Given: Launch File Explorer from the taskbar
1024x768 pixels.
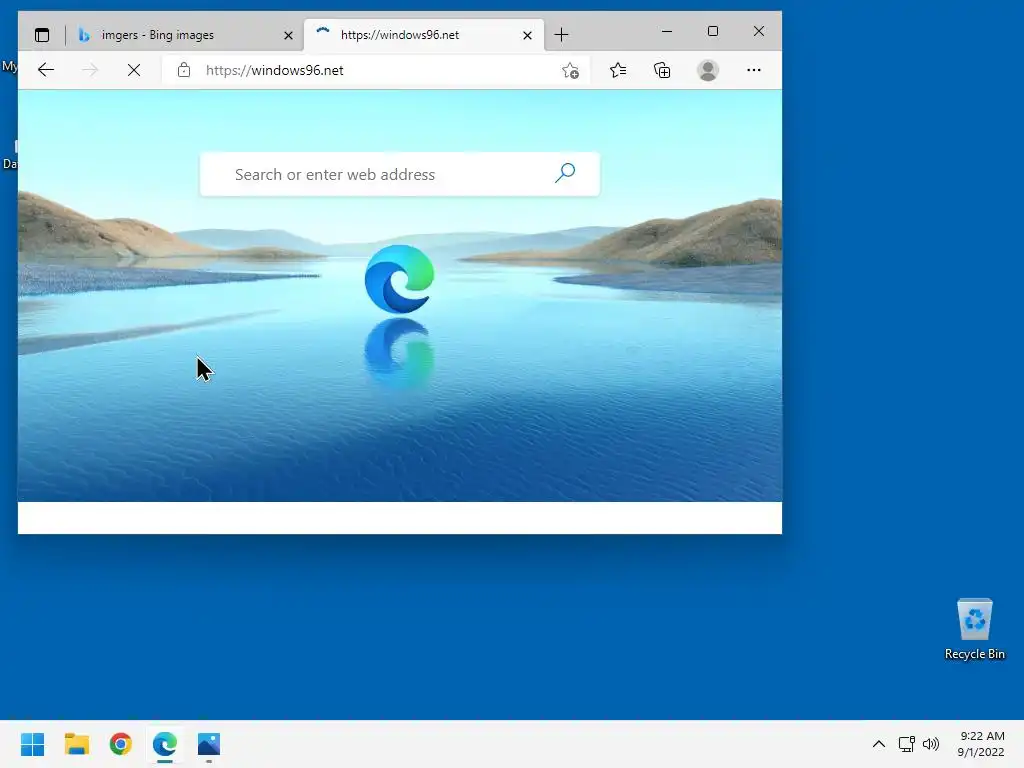Looking at the screenshot, I should point(77,744).
